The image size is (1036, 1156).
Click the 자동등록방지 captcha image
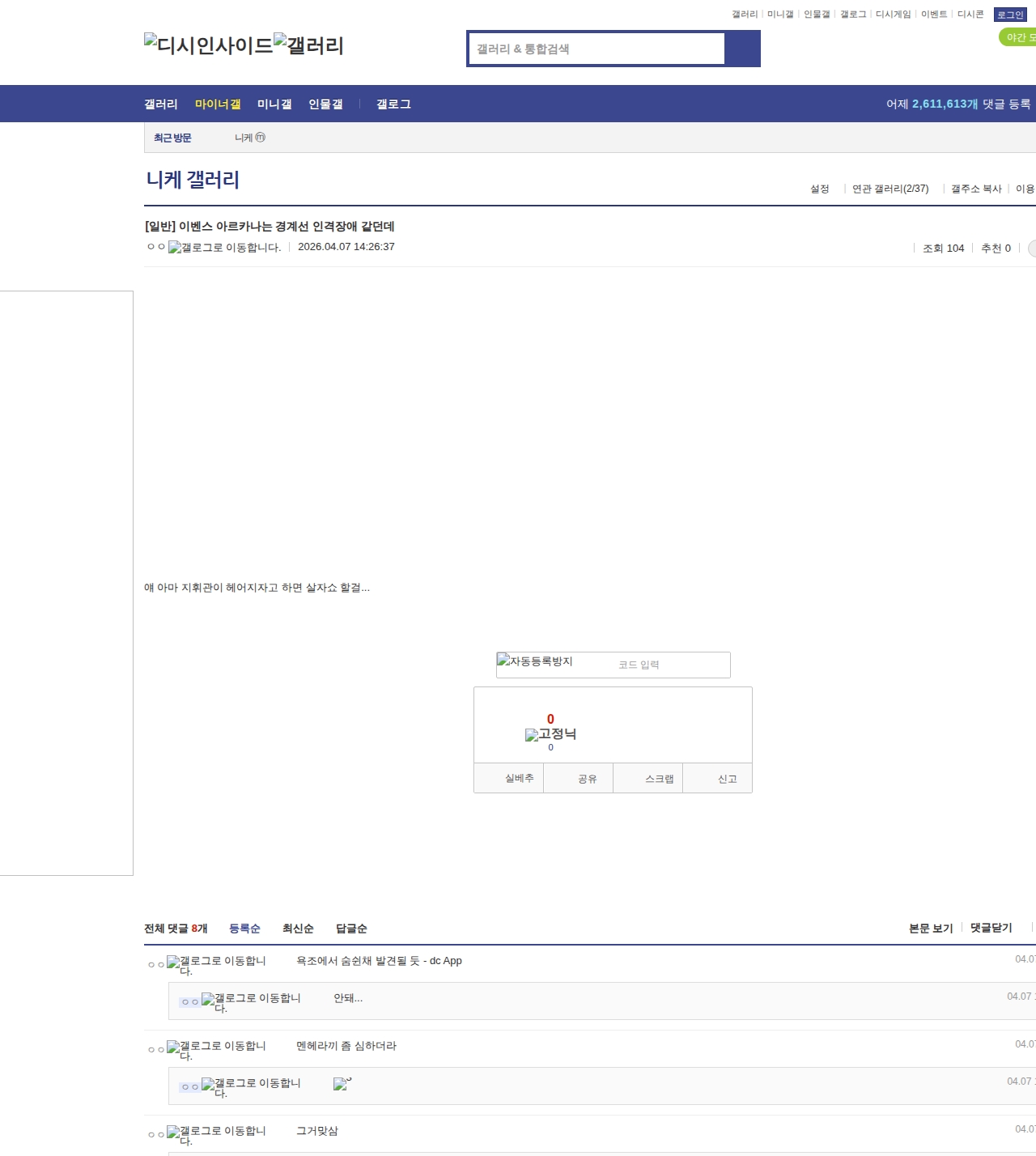click(535, 661)
